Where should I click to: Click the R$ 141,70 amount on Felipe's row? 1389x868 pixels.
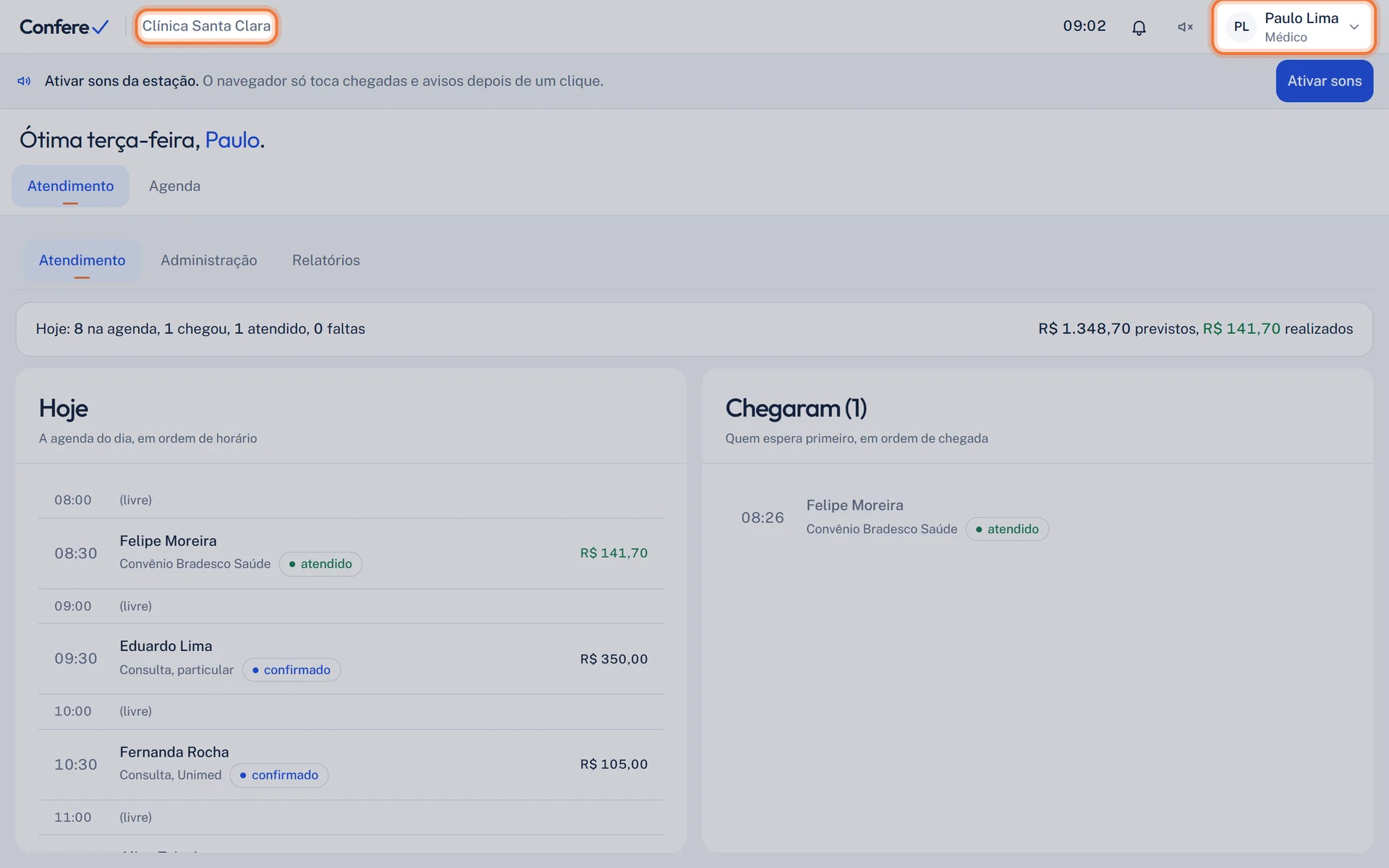click(613, 553)
